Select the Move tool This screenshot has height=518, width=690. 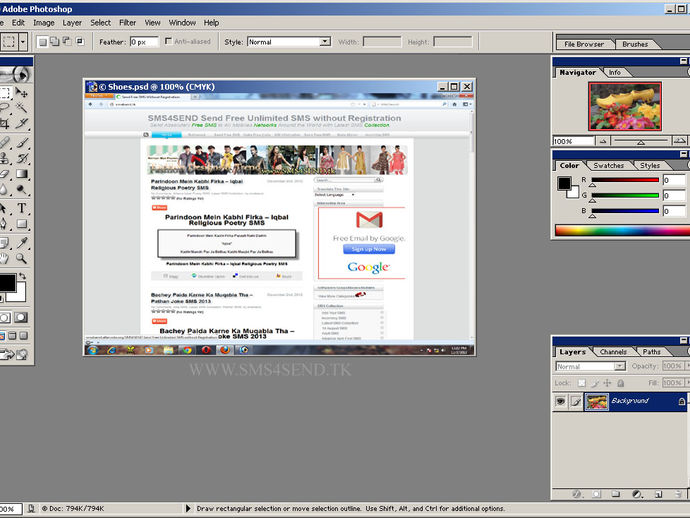[21, 92]
